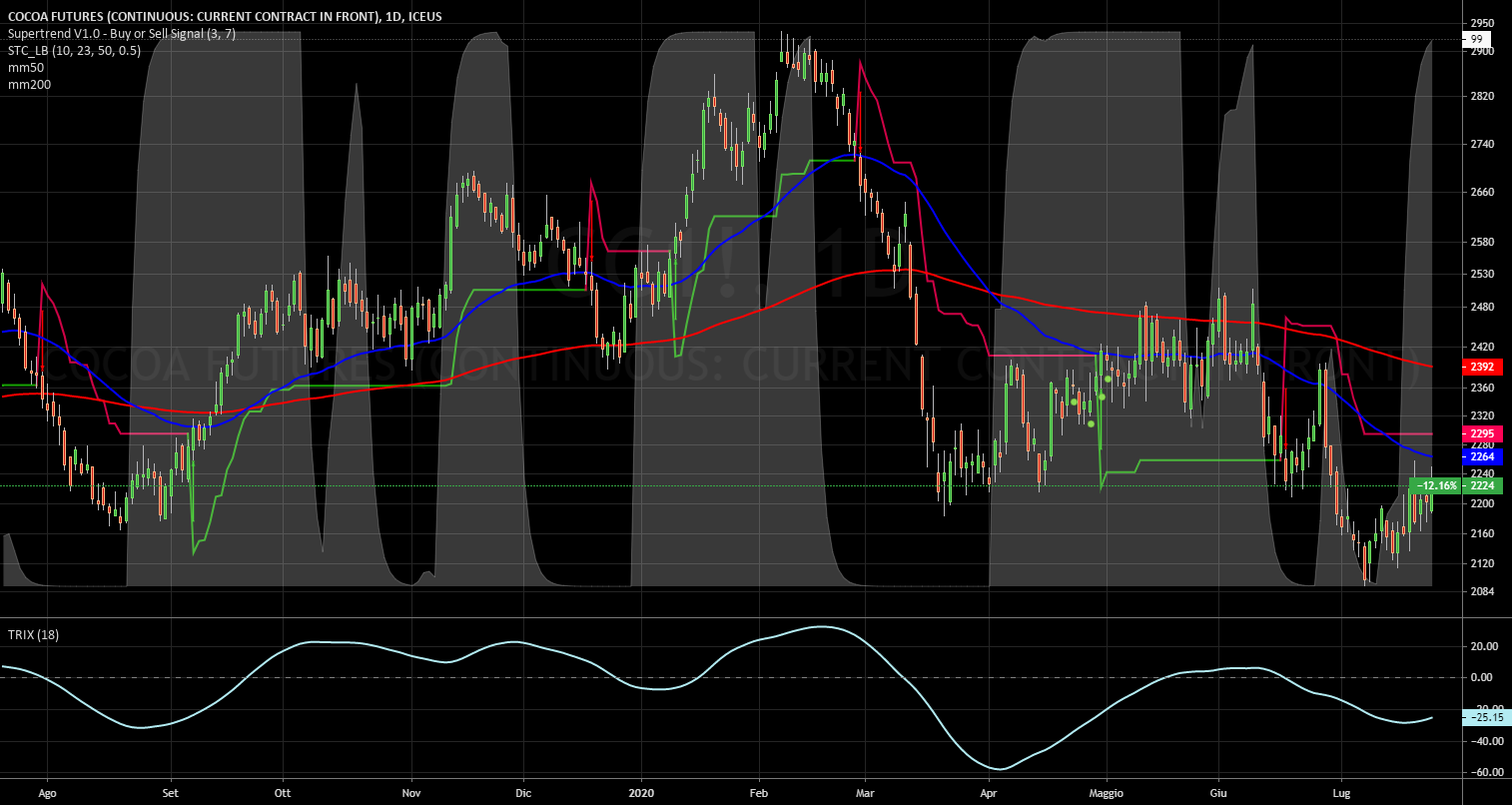Click 2900 on the price axis
Screen dimensions: 1512x805
coord(1482,50)
